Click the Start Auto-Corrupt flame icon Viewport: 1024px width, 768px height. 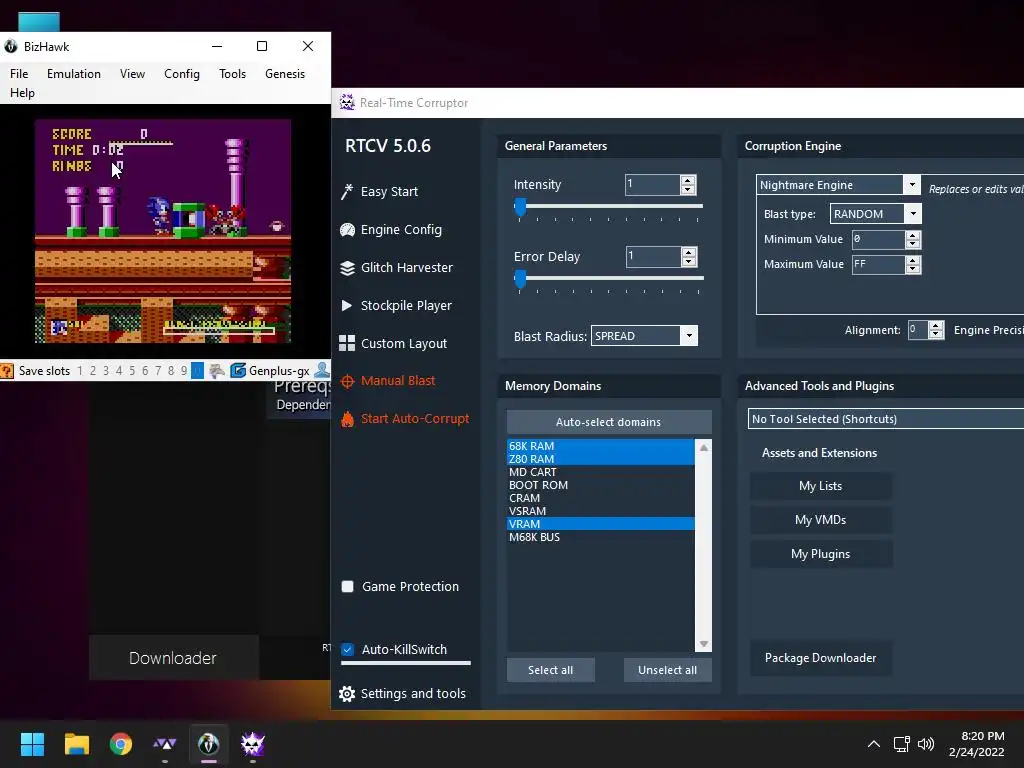point(347,419)
